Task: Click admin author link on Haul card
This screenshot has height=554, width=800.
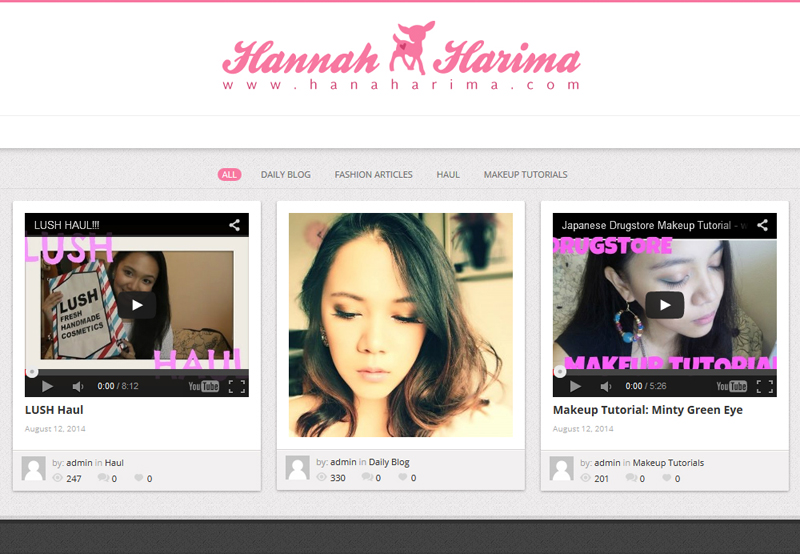Action: click(79, 463)
